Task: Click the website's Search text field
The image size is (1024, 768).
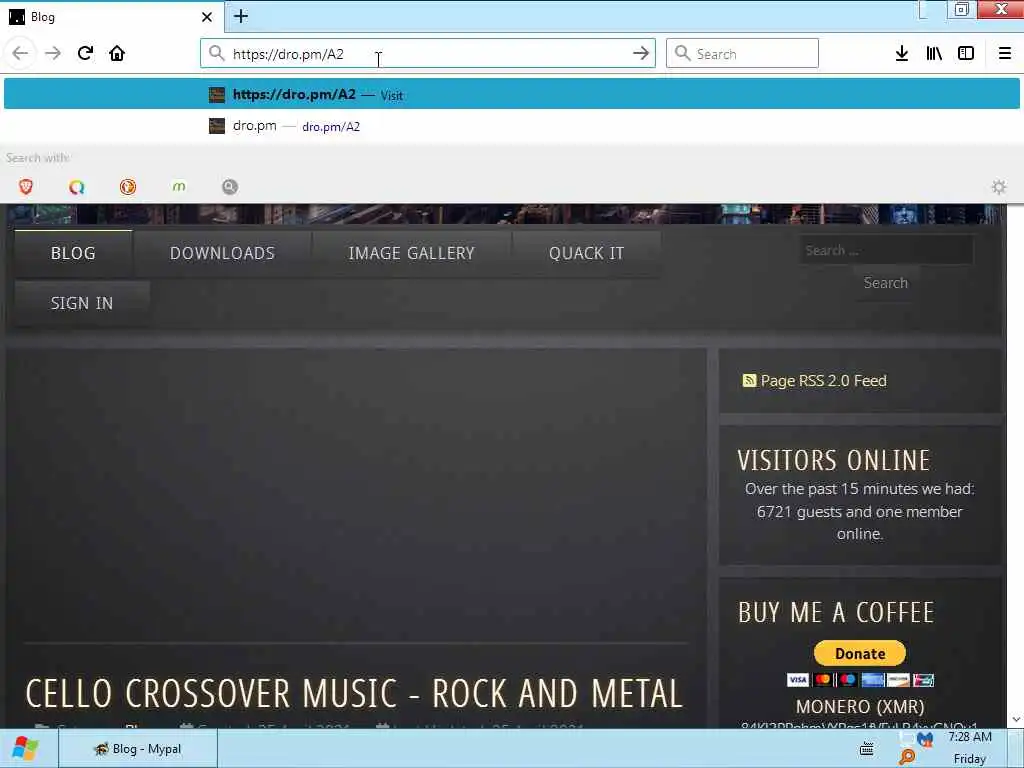Action: click(x=886, y=250)
